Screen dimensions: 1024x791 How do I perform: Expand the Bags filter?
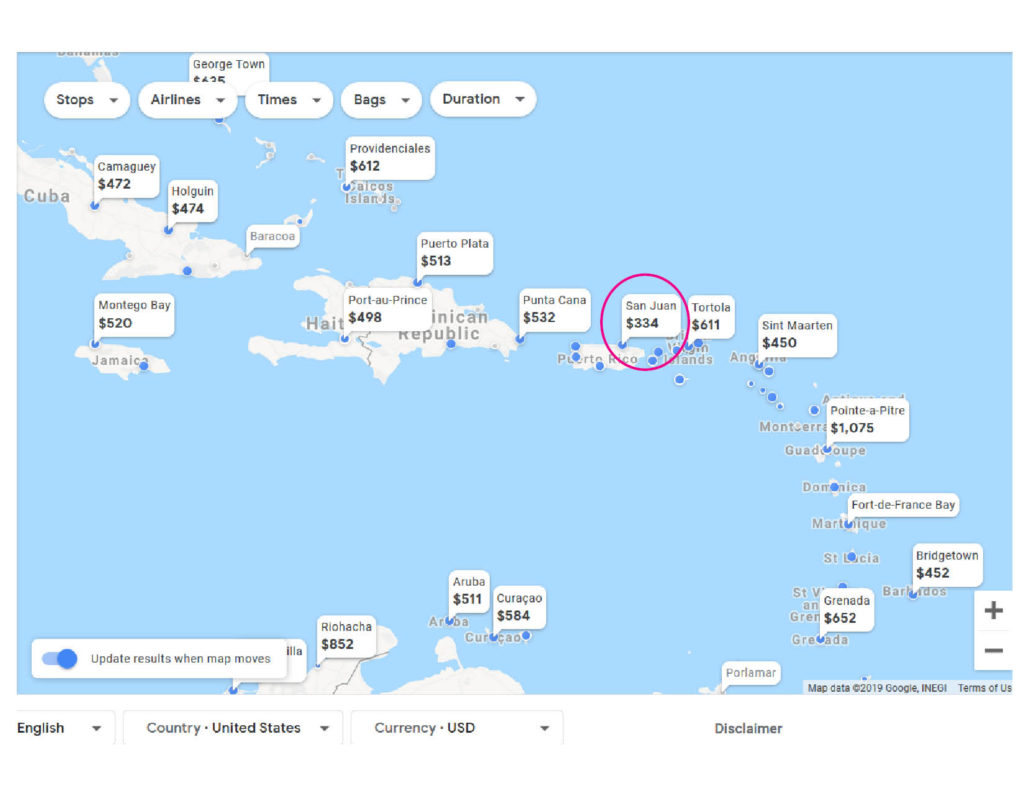[381, 100]
